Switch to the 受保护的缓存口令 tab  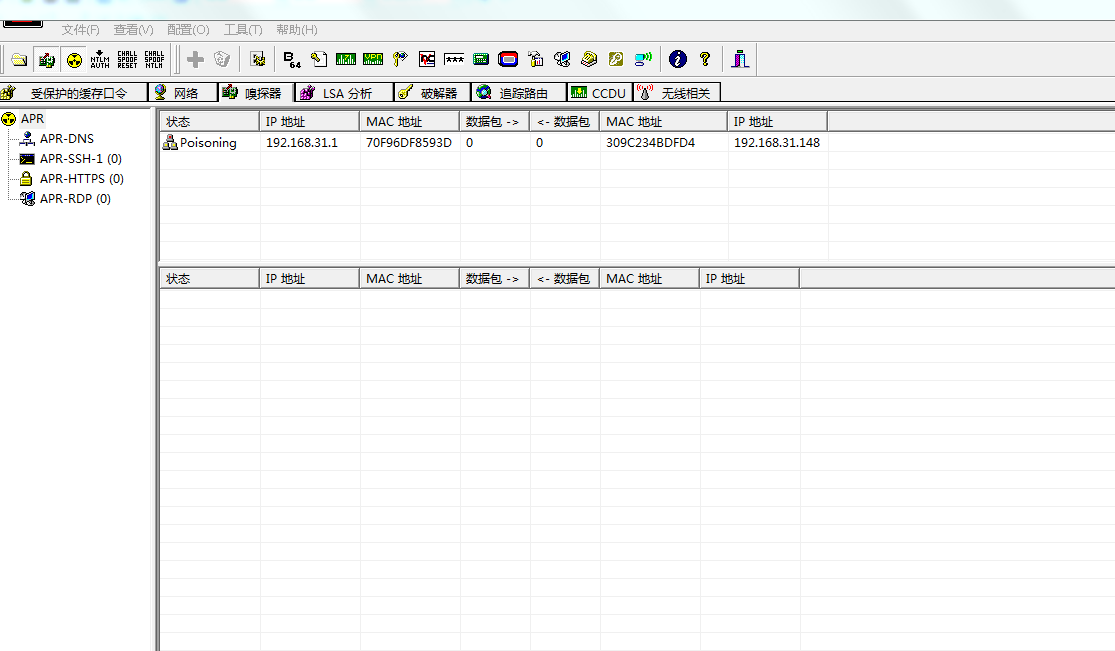tap(73, 93)
